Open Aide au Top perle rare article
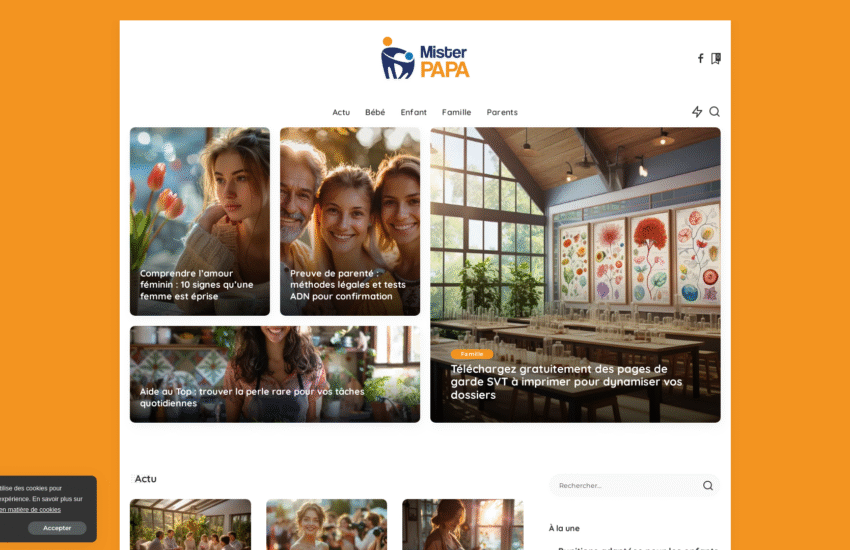850x550 pixels. (252, 397)
